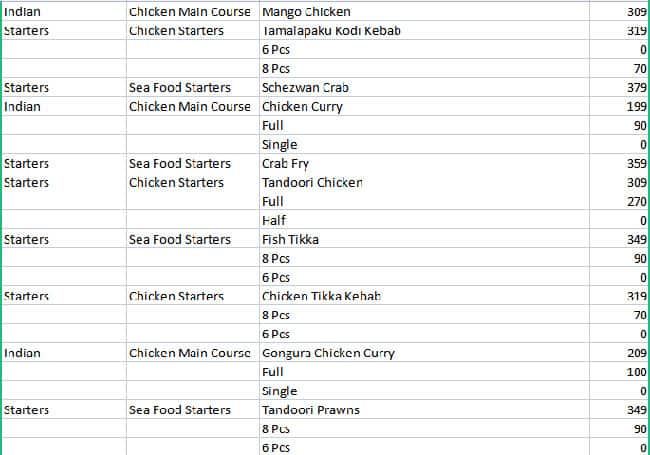Screen dimensions: 650x455
Task: Click Starters category in Fish Tikka row
Action: click(x=26, y=240)
